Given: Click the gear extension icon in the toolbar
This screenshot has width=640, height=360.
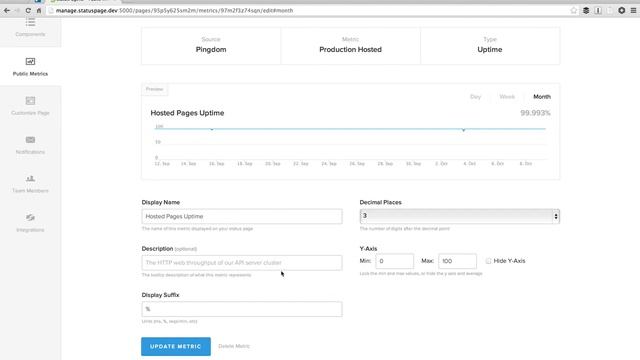Looking at the screenshot, I should 622,10.
